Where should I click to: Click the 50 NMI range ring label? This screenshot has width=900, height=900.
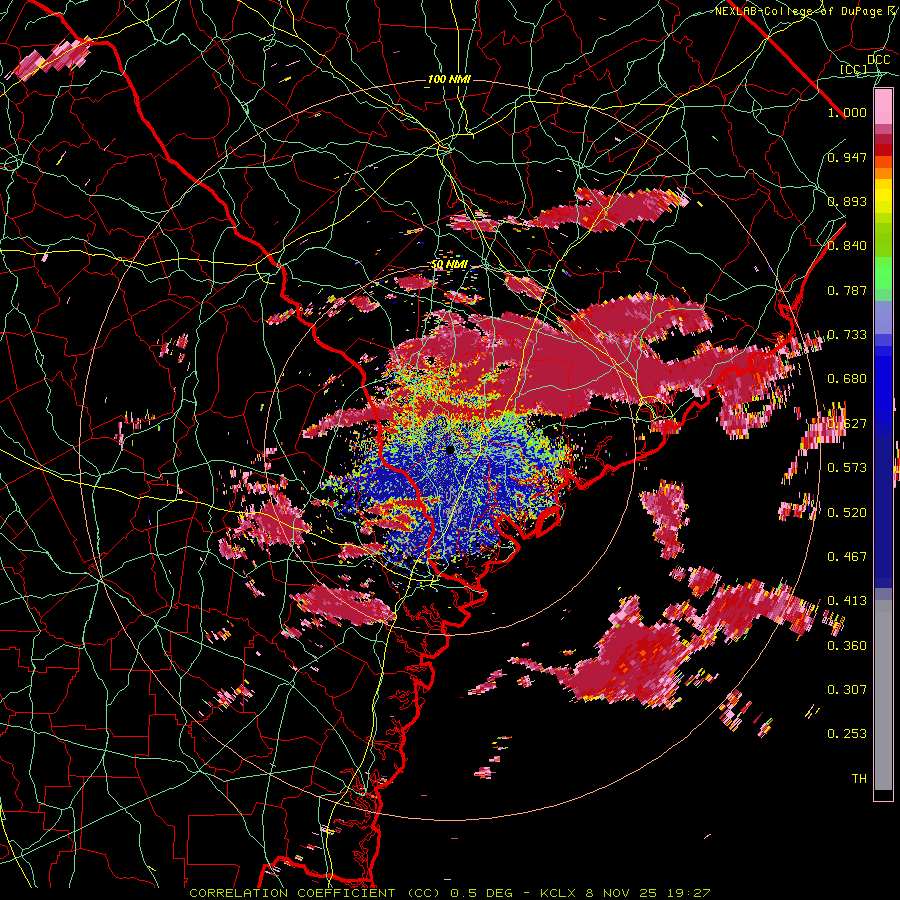click(449, 265)
